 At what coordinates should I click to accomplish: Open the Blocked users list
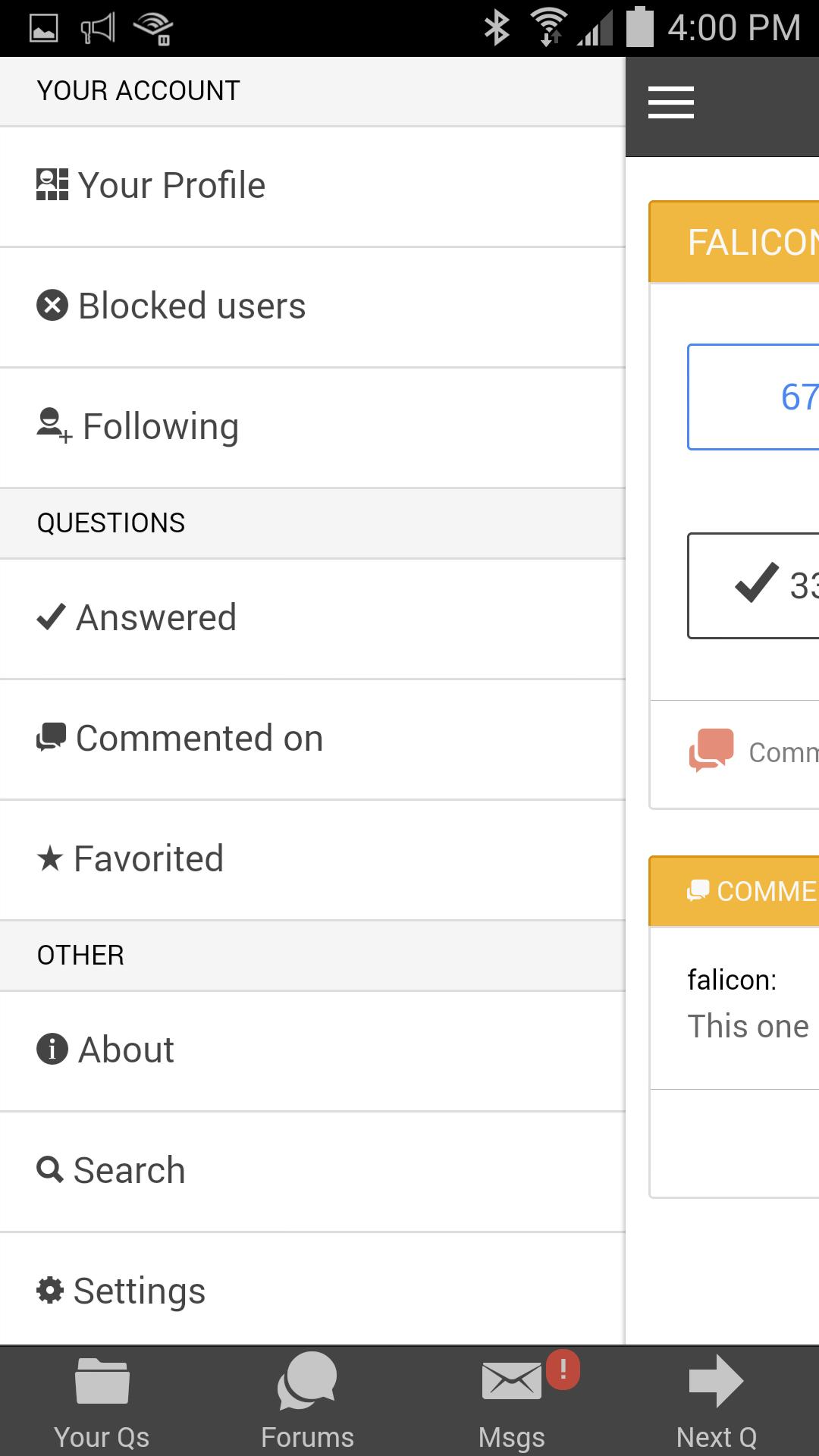[x=312, y=307]
